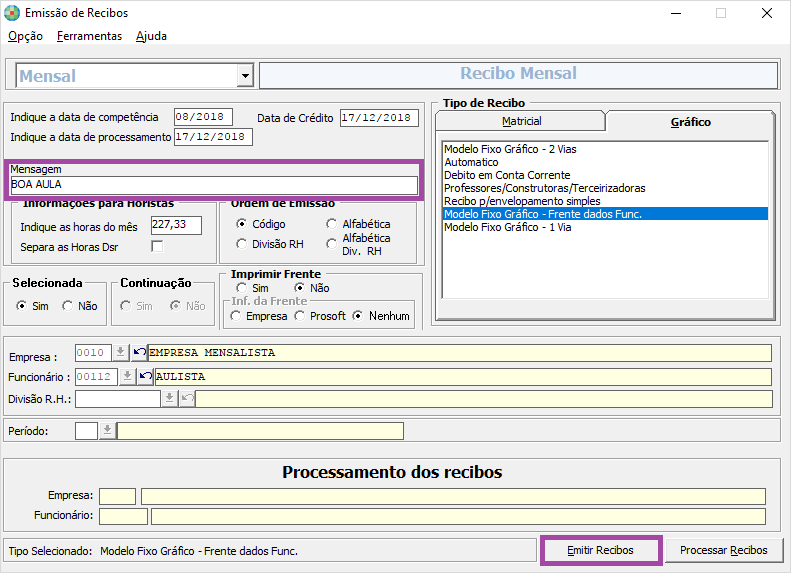The image size is (791, 573).
Task: Click the data de competência field
Action: (203, 117)
